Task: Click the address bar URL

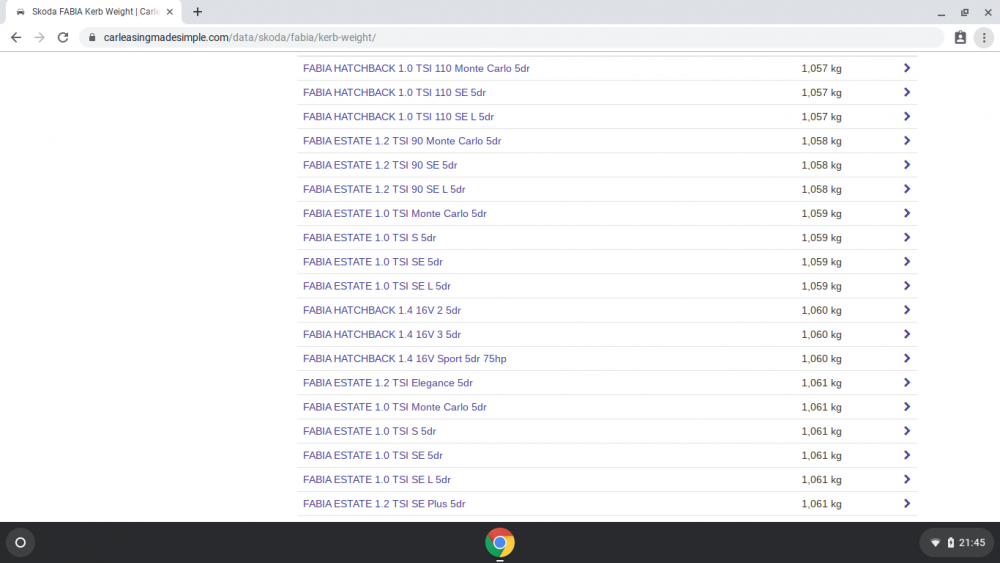Action: (x=240, y=38)
